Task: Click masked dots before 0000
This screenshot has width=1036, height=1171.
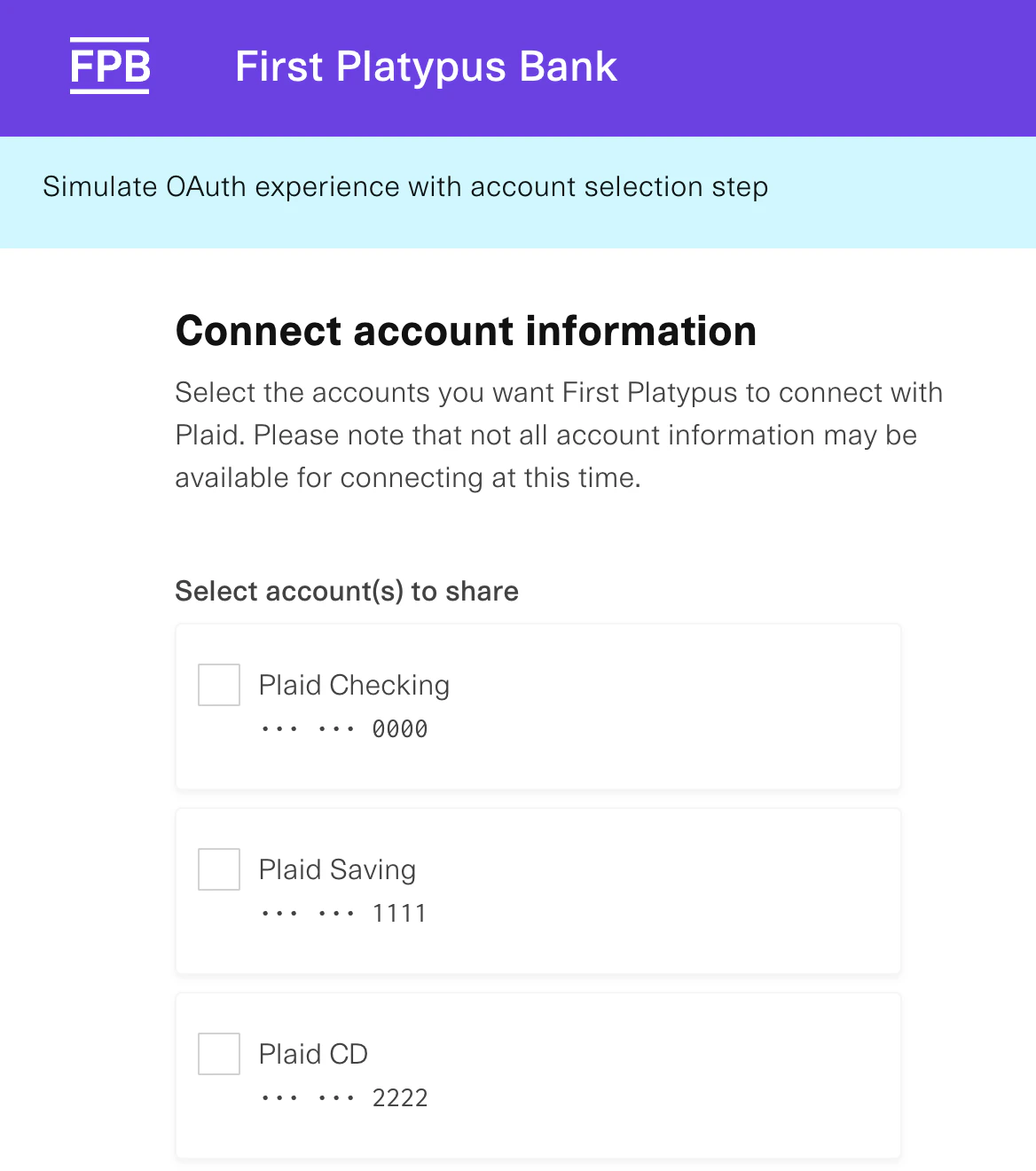Action: pyautogui.click(x=308, y=729)
